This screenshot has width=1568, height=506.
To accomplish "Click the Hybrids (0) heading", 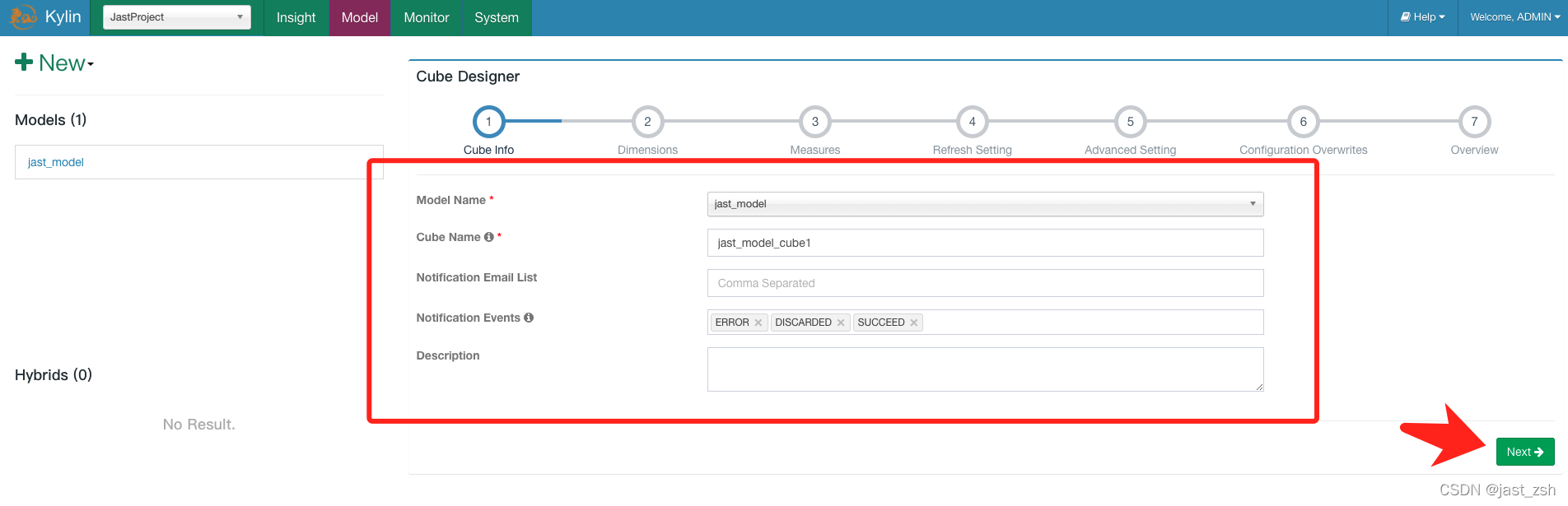I will click(x=54, y=375).
